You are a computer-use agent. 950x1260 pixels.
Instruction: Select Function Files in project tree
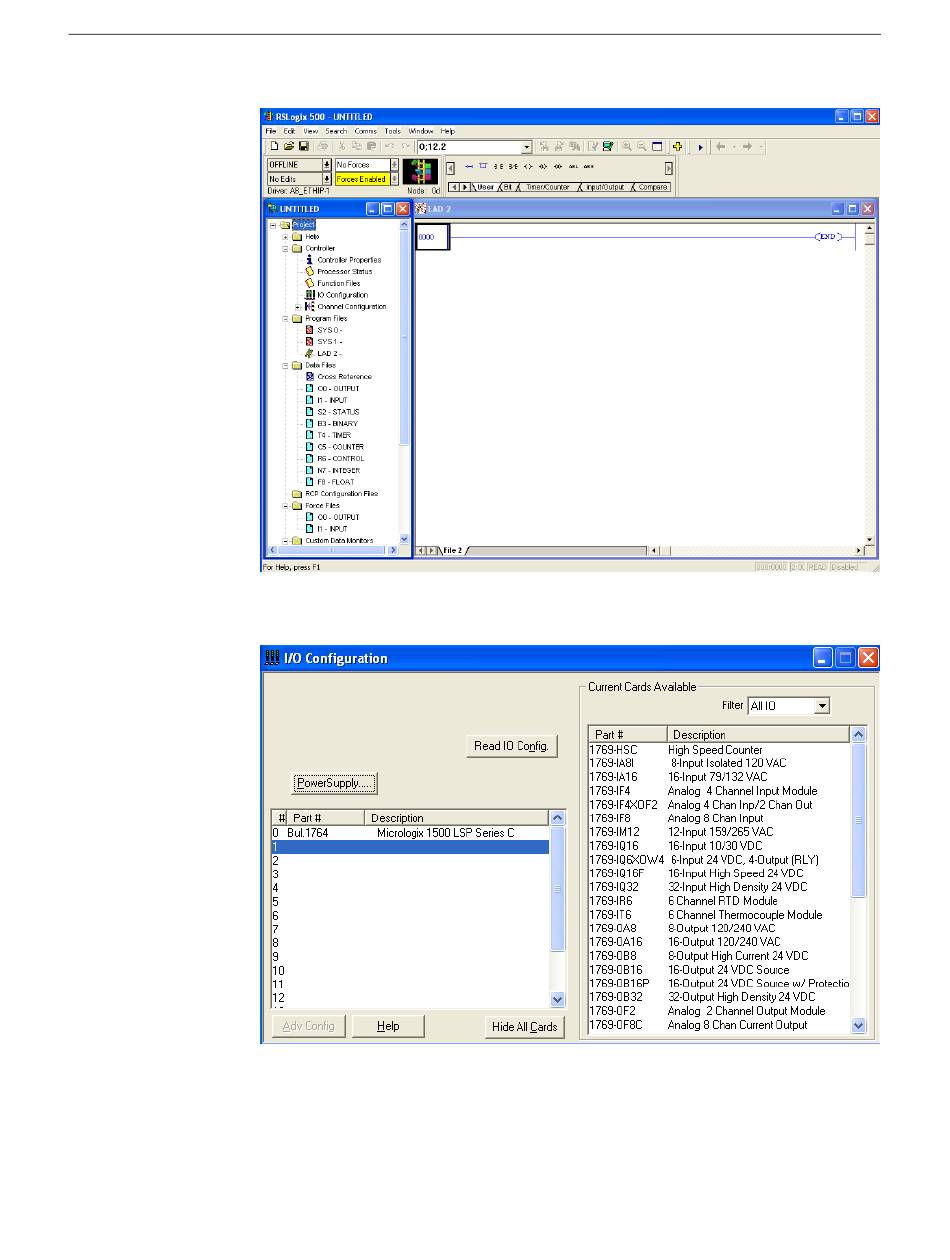[x=338, y=283]
